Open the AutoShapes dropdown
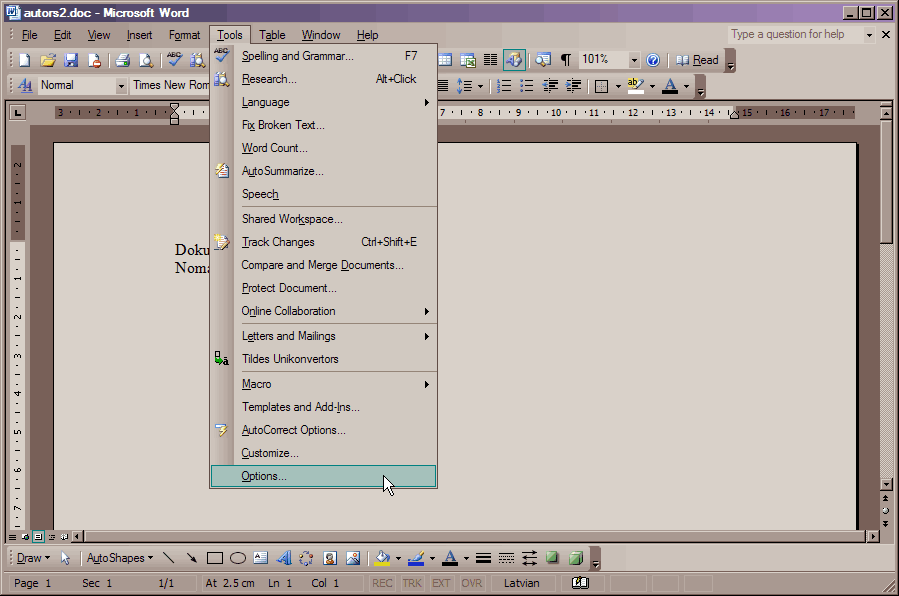 click(120, 558)
